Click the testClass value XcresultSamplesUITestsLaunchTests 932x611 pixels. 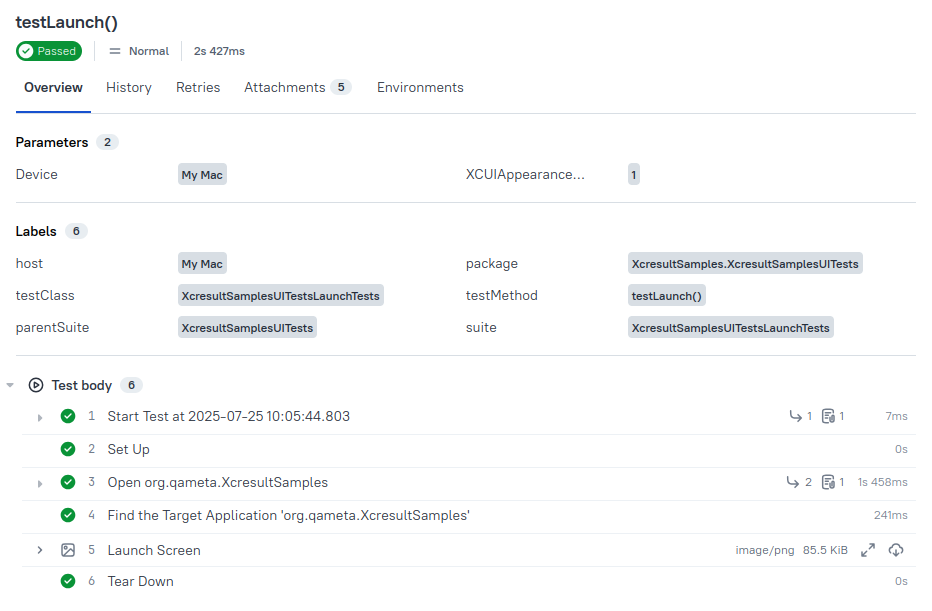[x=281, y=296]
